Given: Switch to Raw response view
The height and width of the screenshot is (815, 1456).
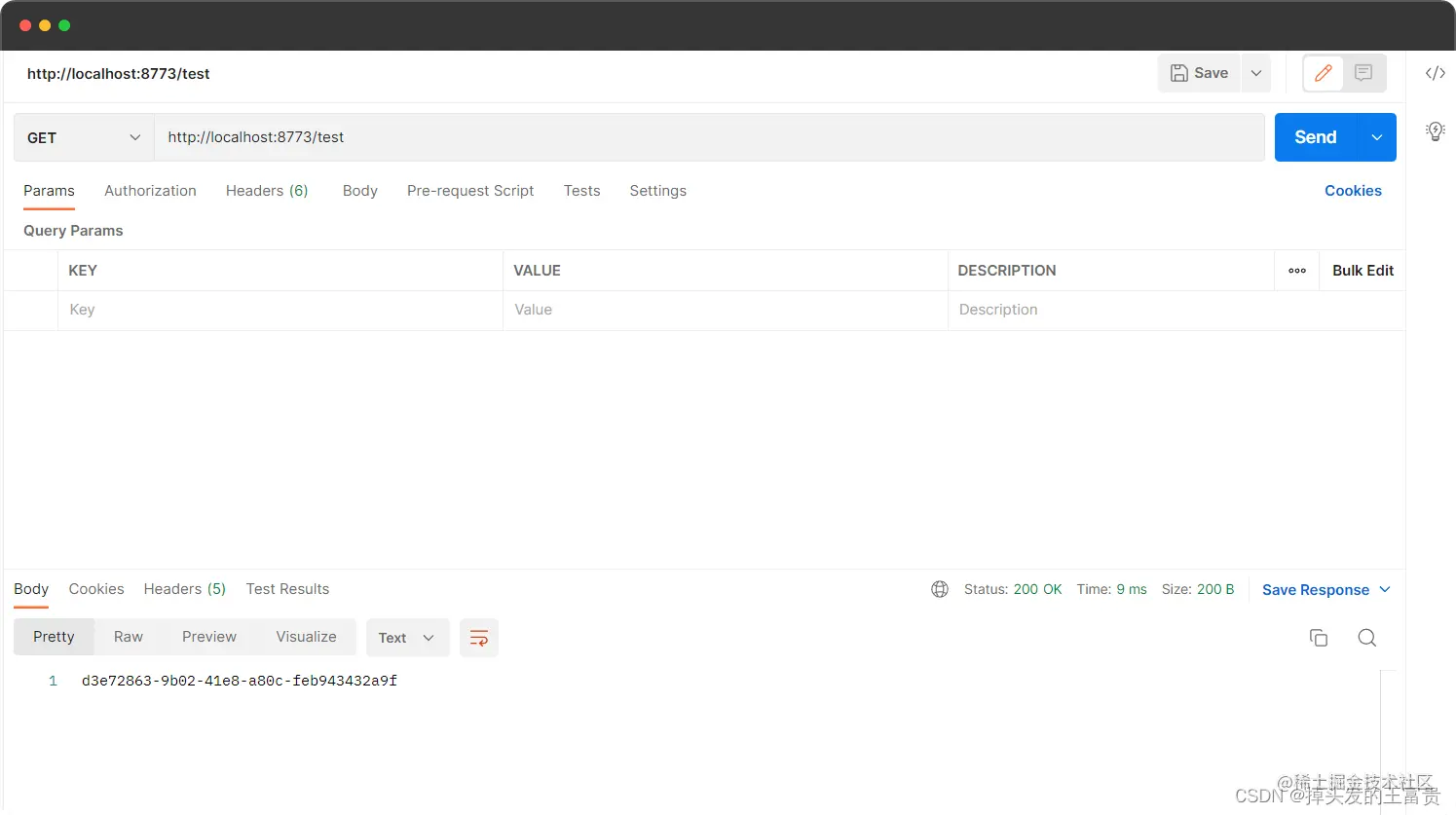Looking at the screenshot, I should [129, 637].
